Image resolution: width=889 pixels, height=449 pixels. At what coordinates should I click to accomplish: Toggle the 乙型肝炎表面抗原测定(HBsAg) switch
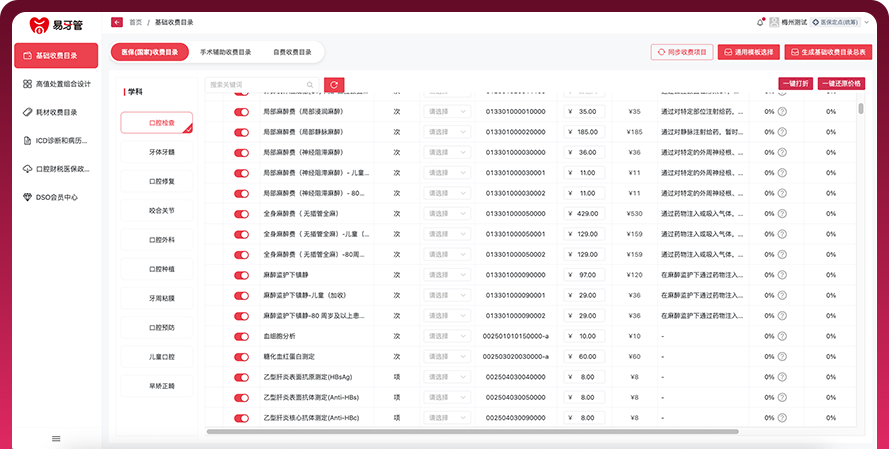click(x=242, y=378)
